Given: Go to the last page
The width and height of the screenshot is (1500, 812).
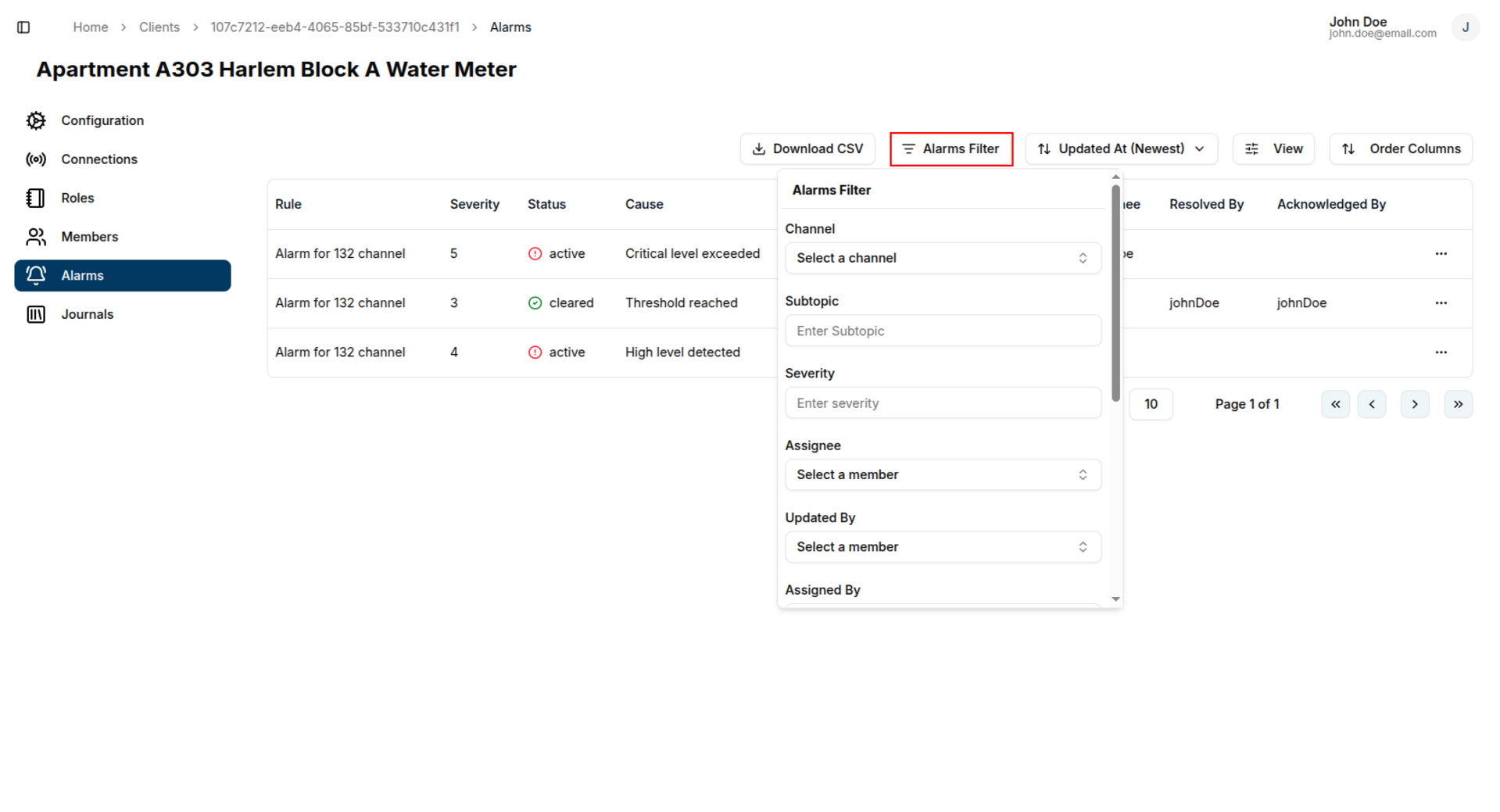Looking at the screenshot, I should click(x=1458, y=405).
